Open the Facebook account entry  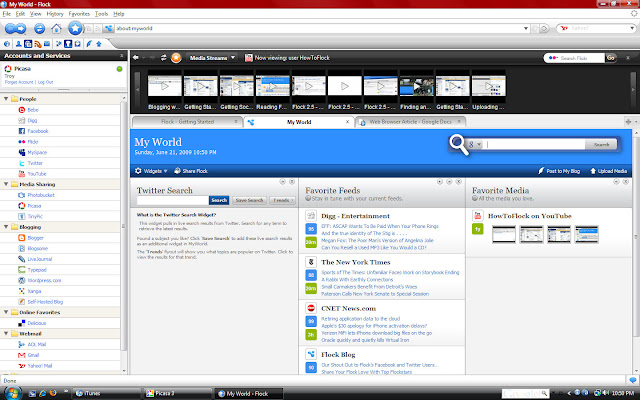click(38, 131)
